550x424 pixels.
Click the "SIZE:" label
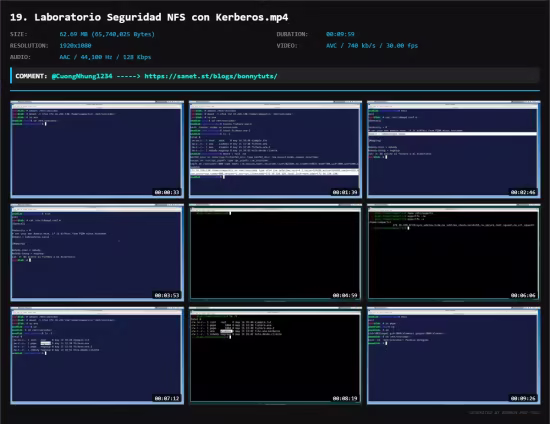click(x=19, y=34)
